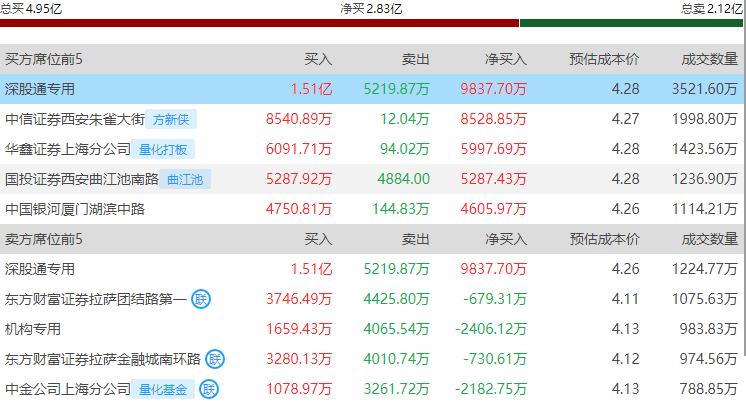Click sell amount 4425.80万

click(x=396, y=299)
